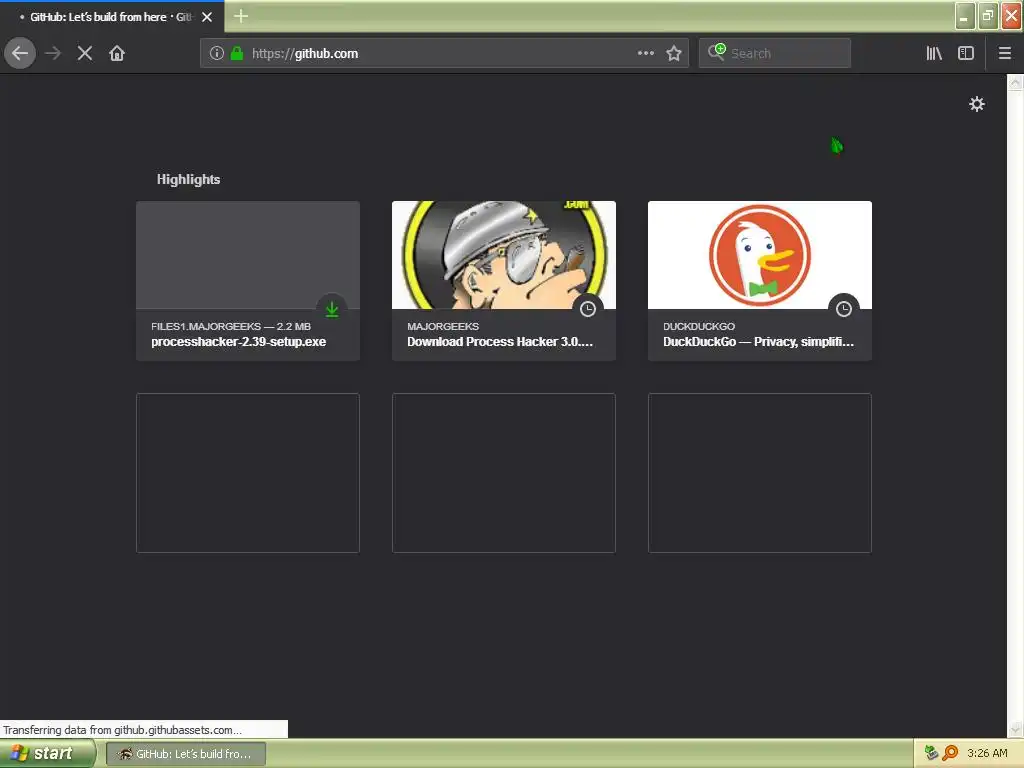Open new tab page settings gear

click(x=976, y=104)
